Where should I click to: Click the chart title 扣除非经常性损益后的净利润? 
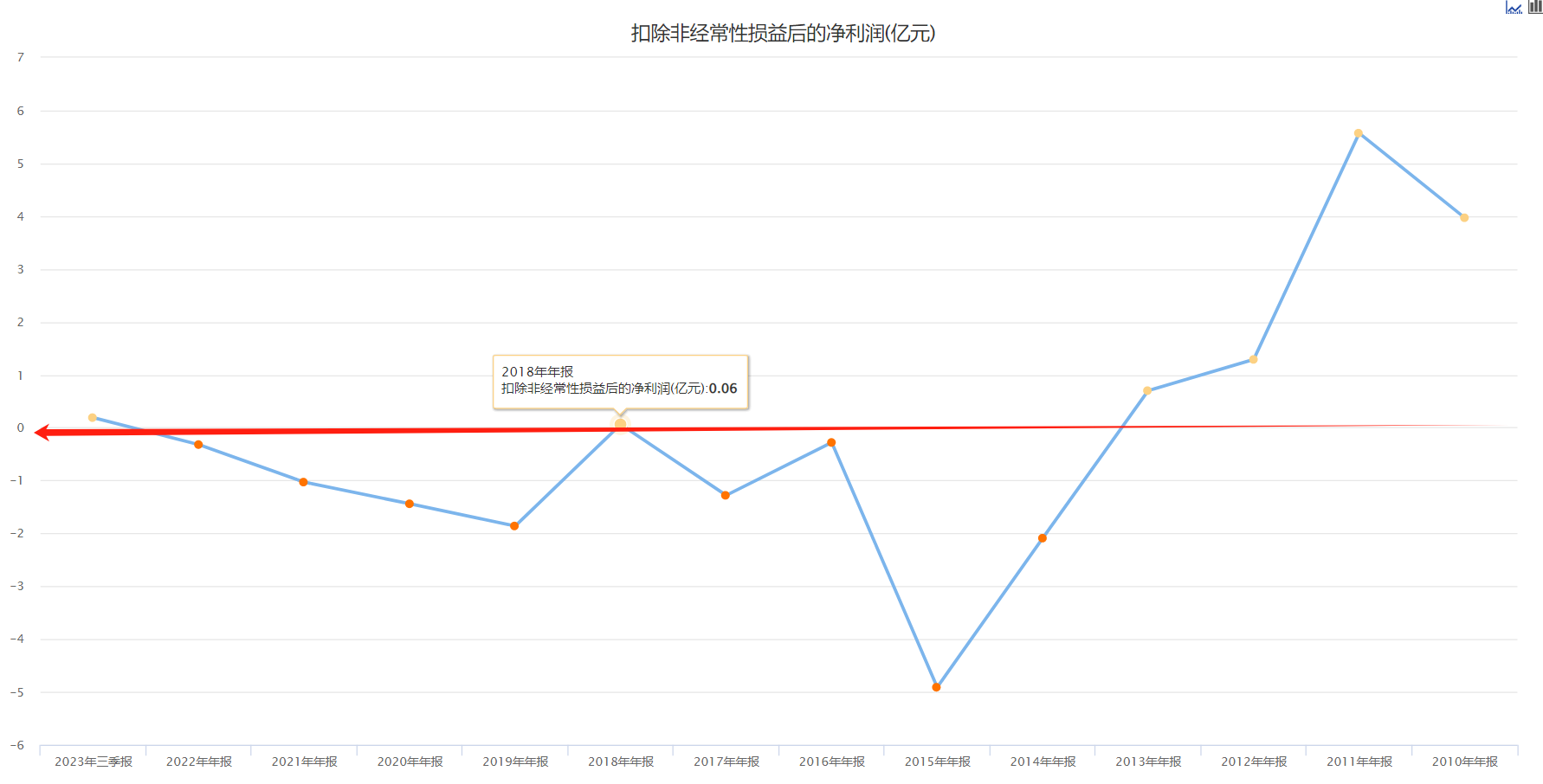(x=783, y=34)
